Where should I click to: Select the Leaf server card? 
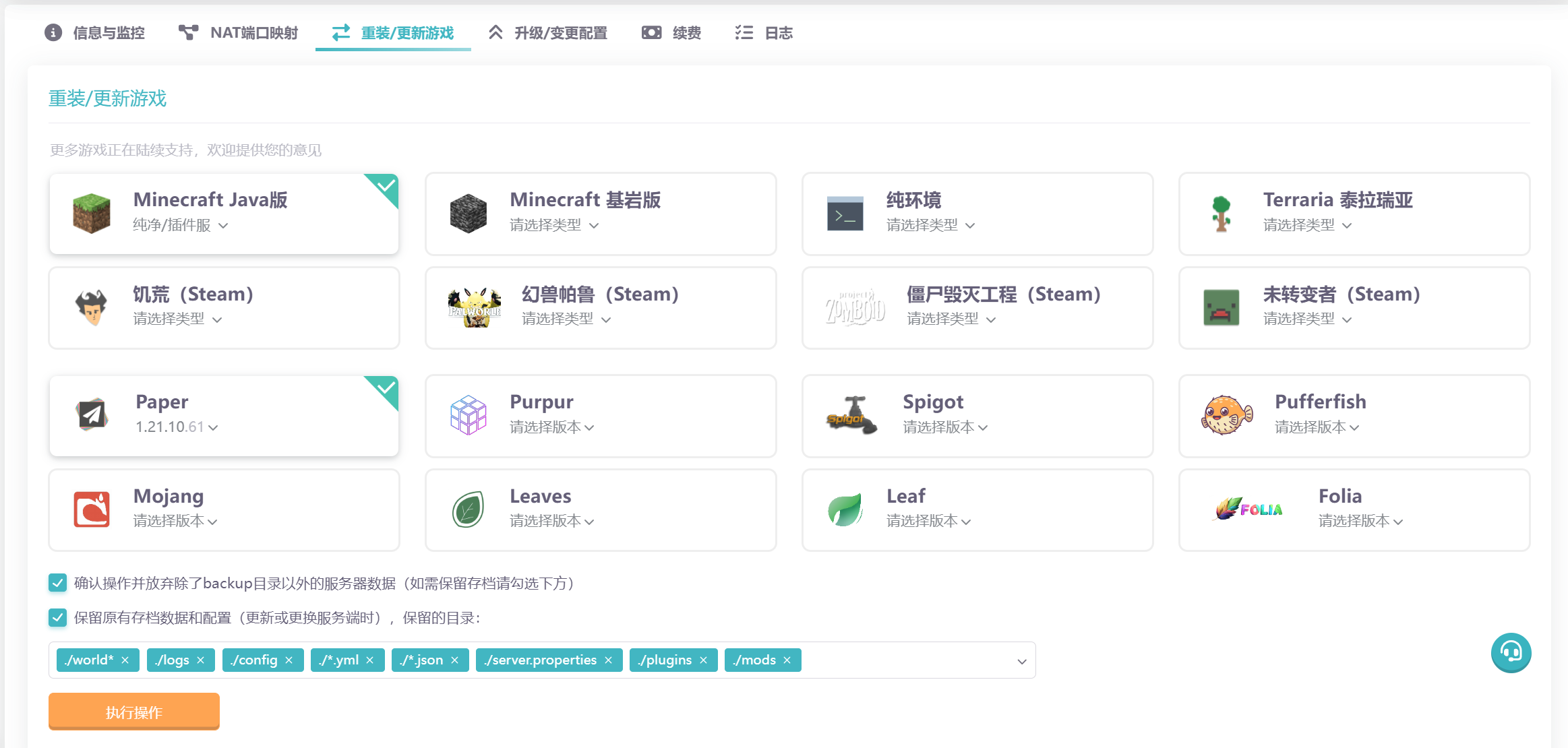[x=977, y=509]
